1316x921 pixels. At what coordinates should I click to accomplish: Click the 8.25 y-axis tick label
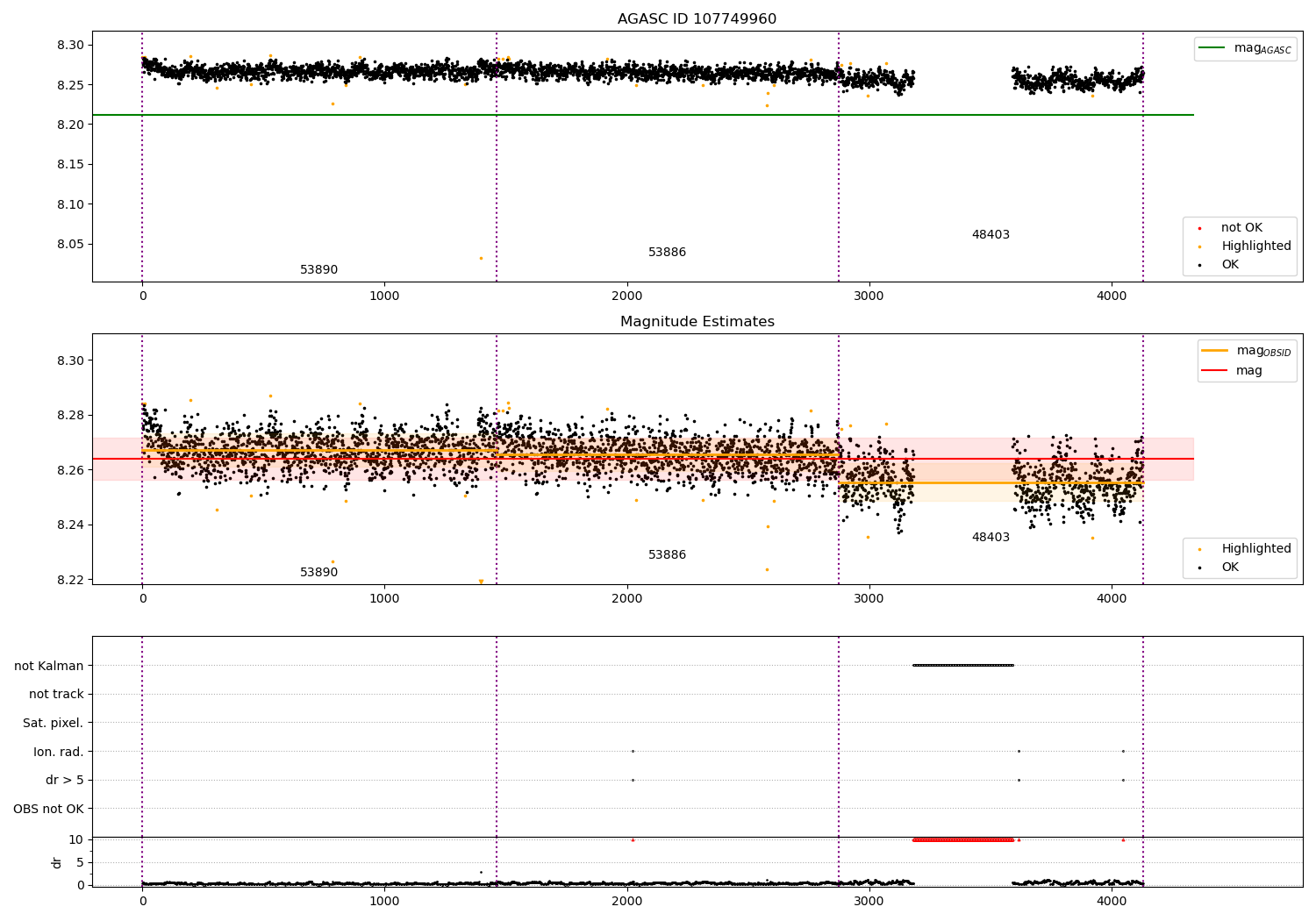pos(70,85)
